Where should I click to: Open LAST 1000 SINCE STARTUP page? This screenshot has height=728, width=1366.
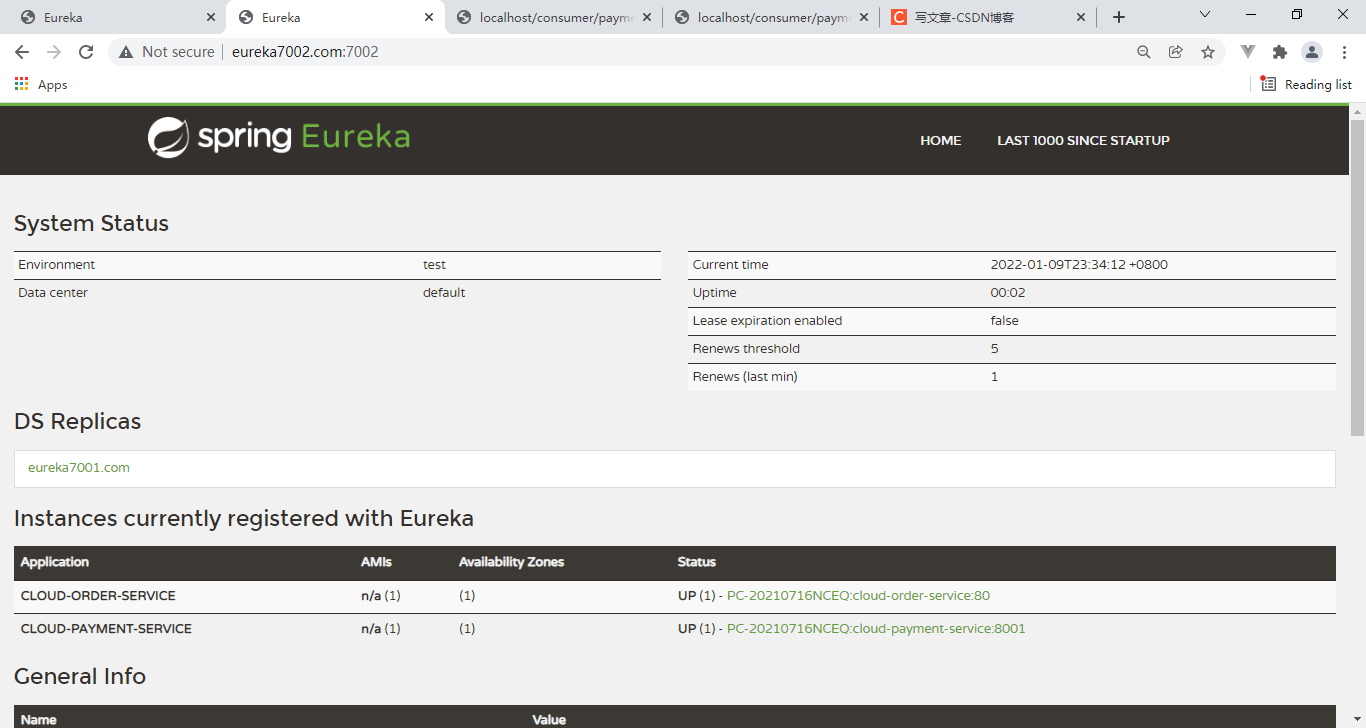click(1083, 141)
